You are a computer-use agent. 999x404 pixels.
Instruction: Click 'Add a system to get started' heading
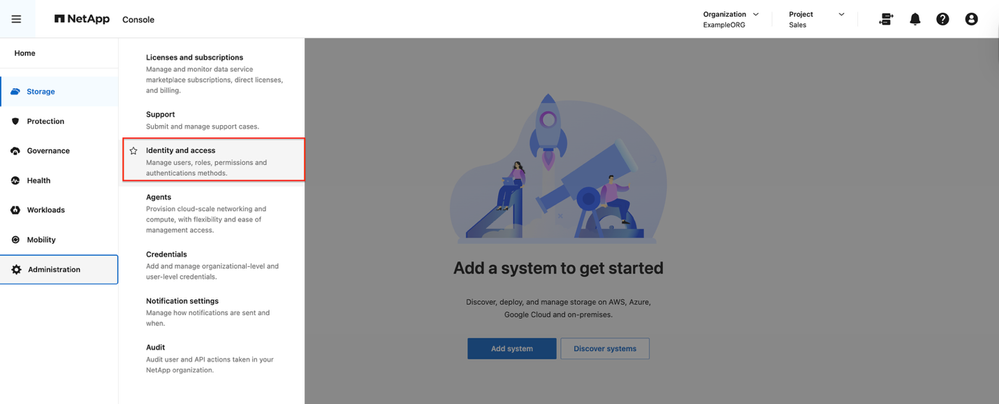(x=558, y=268)
